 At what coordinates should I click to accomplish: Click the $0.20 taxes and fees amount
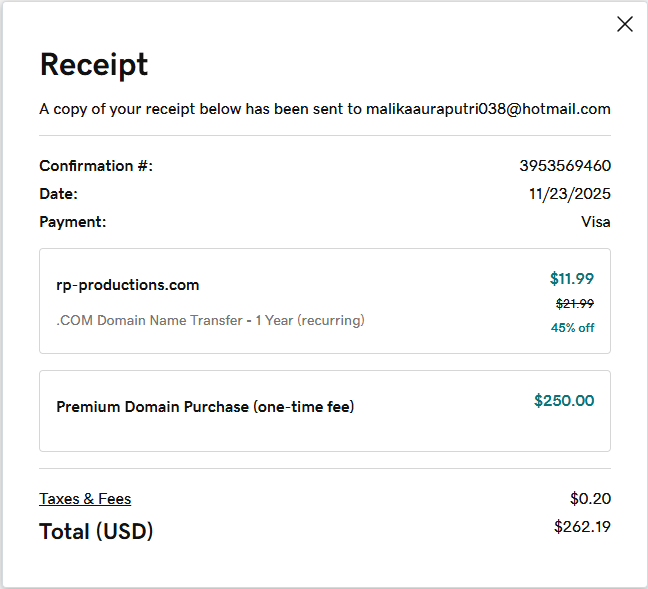point(590,499)
